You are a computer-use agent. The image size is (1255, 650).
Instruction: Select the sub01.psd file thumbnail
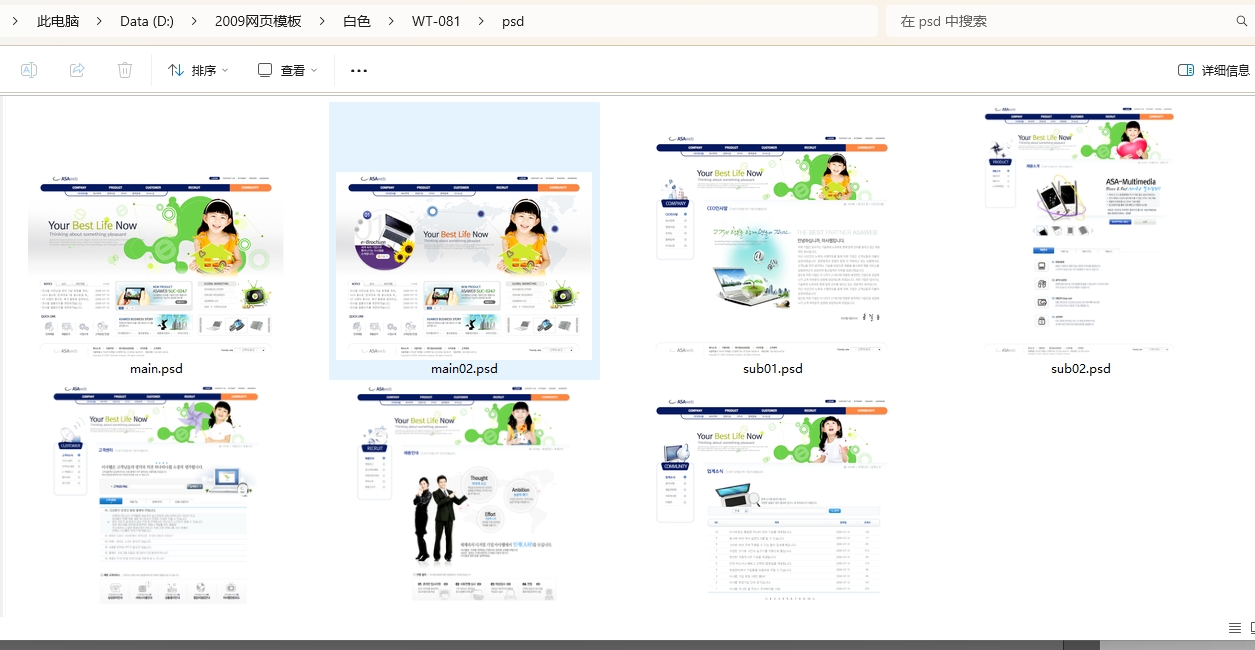[x=772, y=245]
